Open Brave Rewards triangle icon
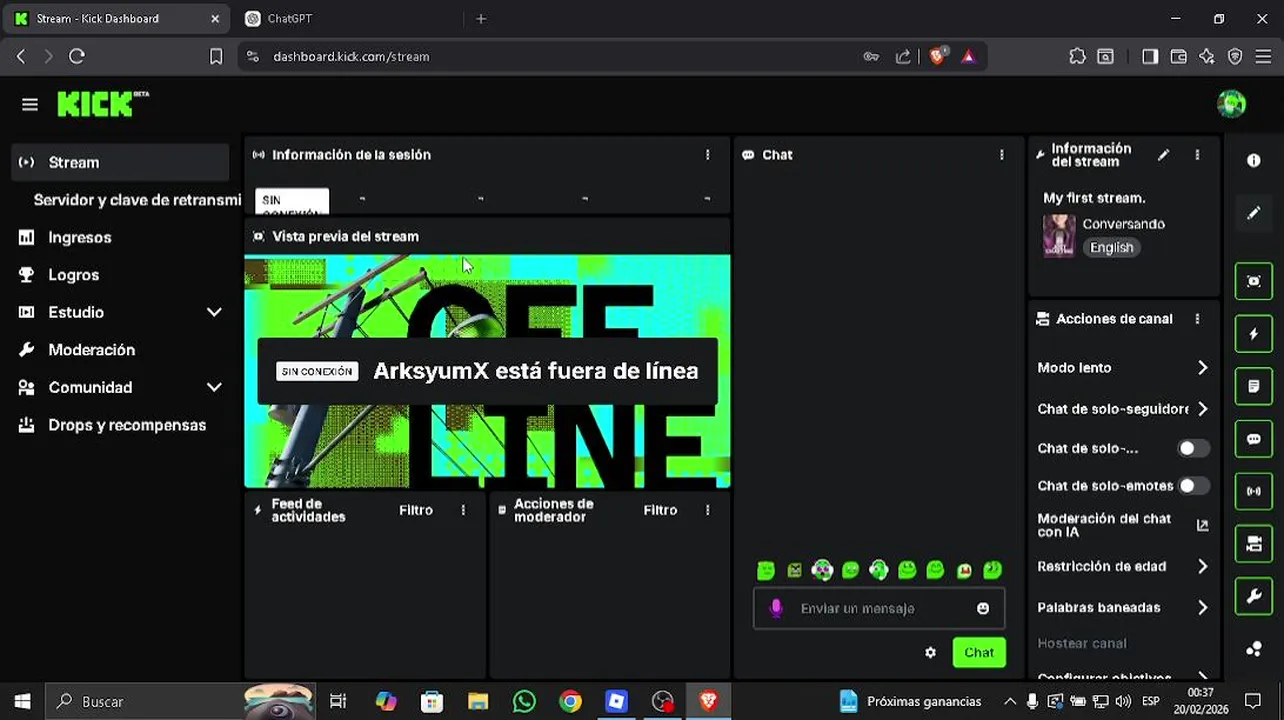Viewport: 1284px width, 720px height. pyautogui.click(x=968, y=56)
